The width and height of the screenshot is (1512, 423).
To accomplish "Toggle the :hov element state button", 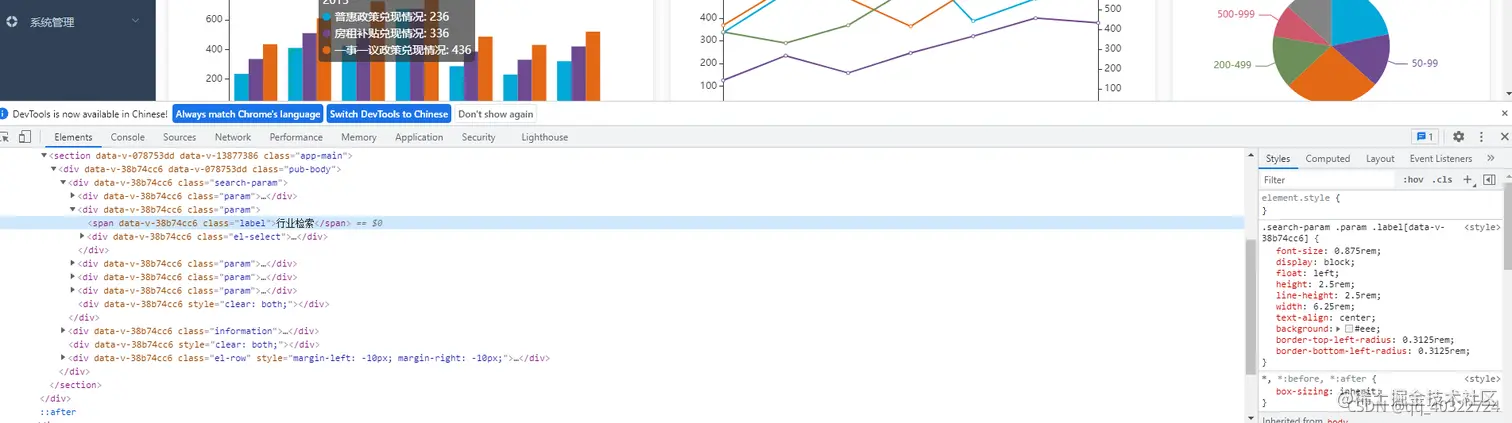I will (1413, 180).
